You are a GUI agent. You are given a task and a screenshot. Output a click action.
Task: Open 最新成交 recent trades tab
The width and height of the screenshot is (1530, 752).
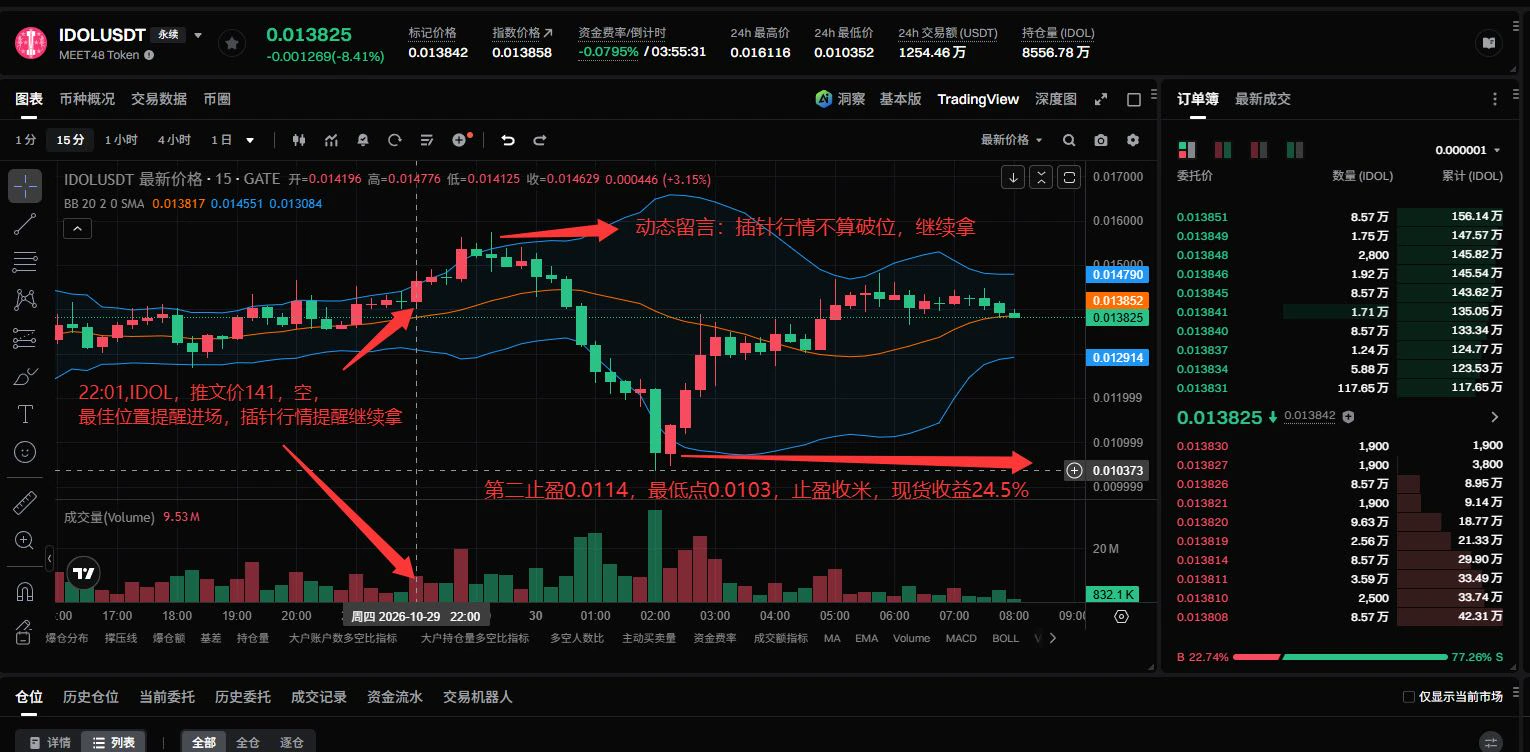pos(1263,99)
